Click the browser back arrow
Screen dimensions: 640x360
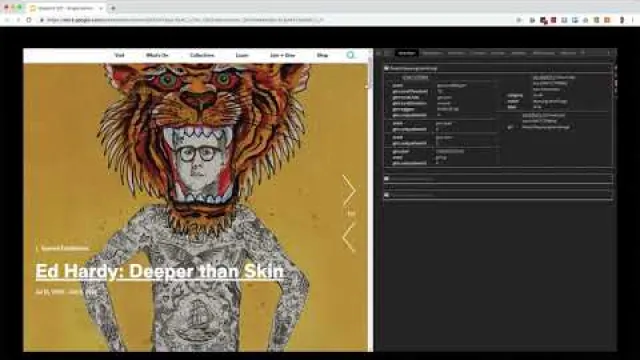(7, 20)
